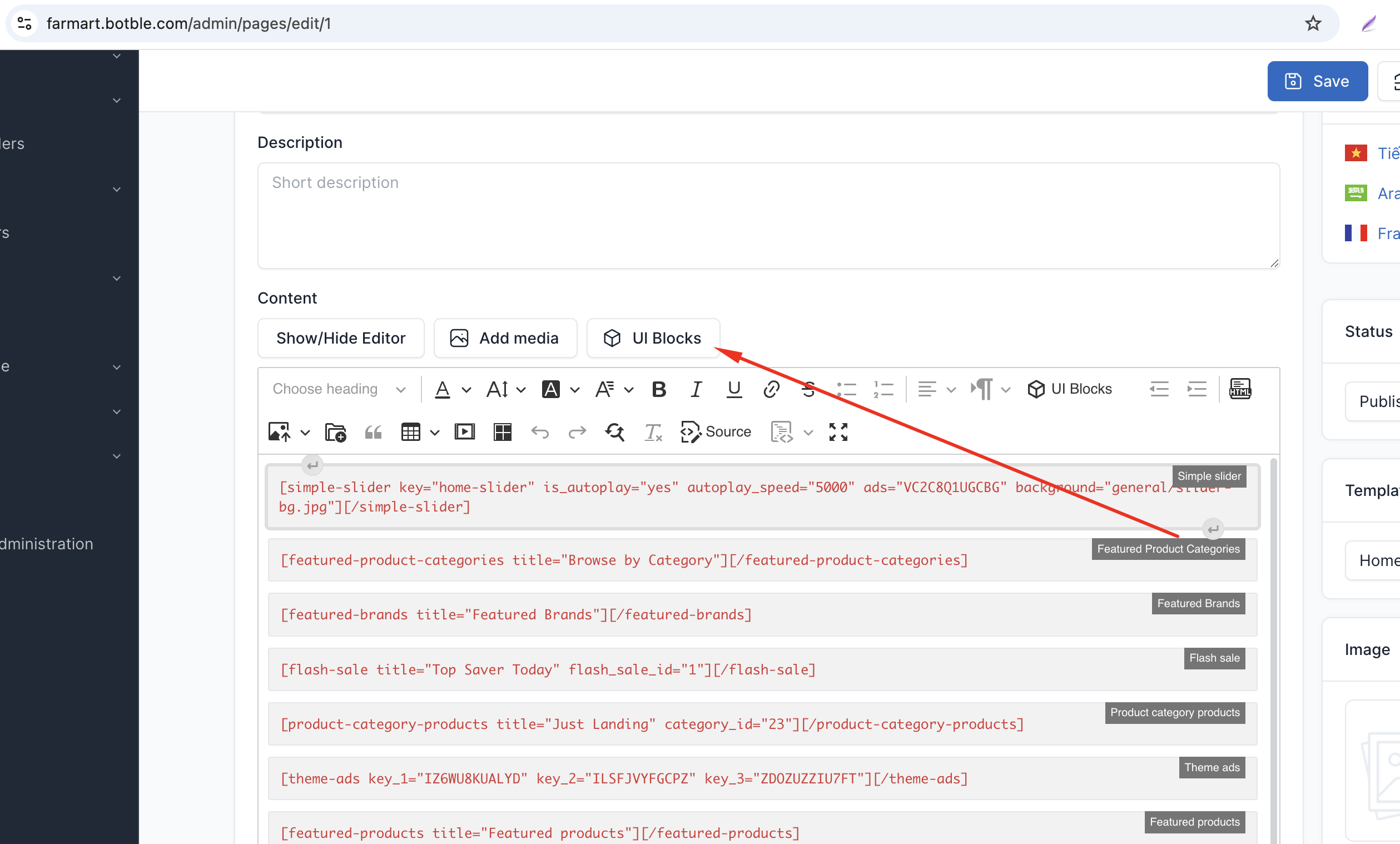Insert a link using the link icon
The height and width of the screenshot is (844, 1400).
click(772, 389)
